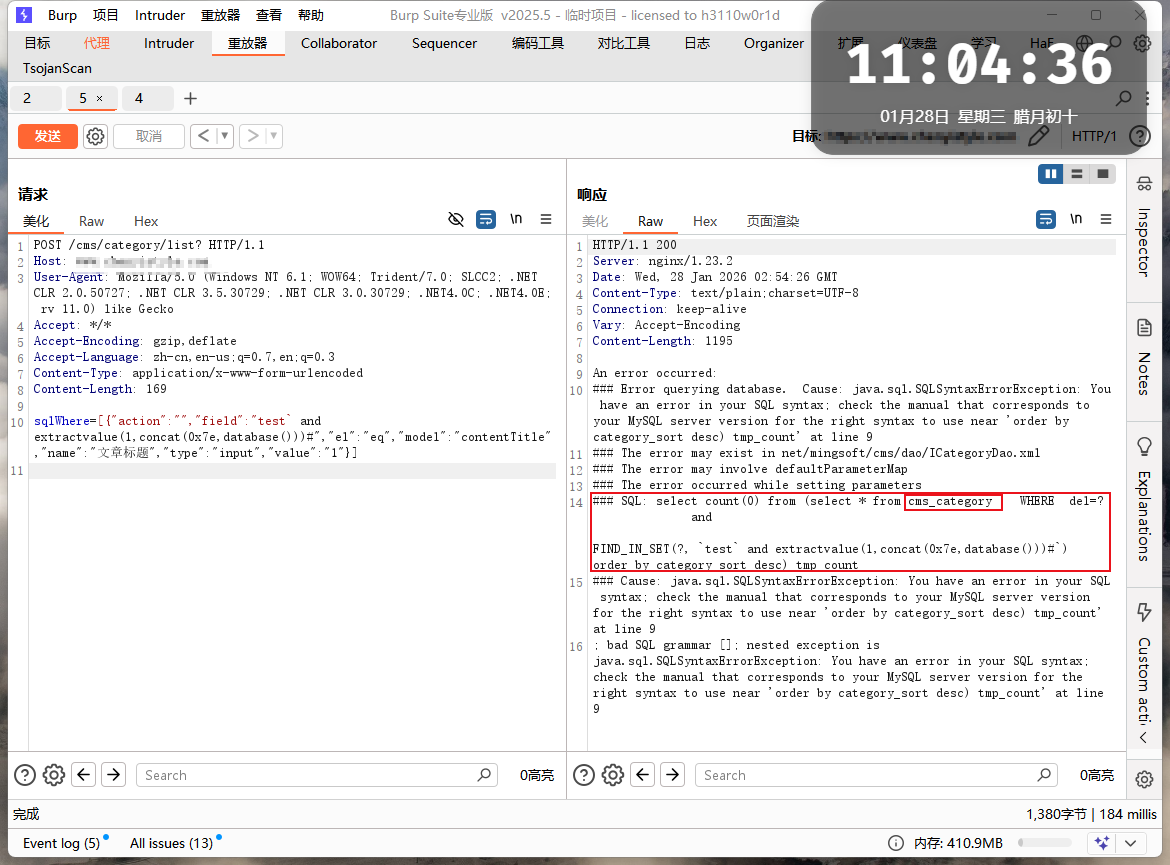Toggle request hide non-printable eye icon
The image size is (1170, 865).
(456, 219)
